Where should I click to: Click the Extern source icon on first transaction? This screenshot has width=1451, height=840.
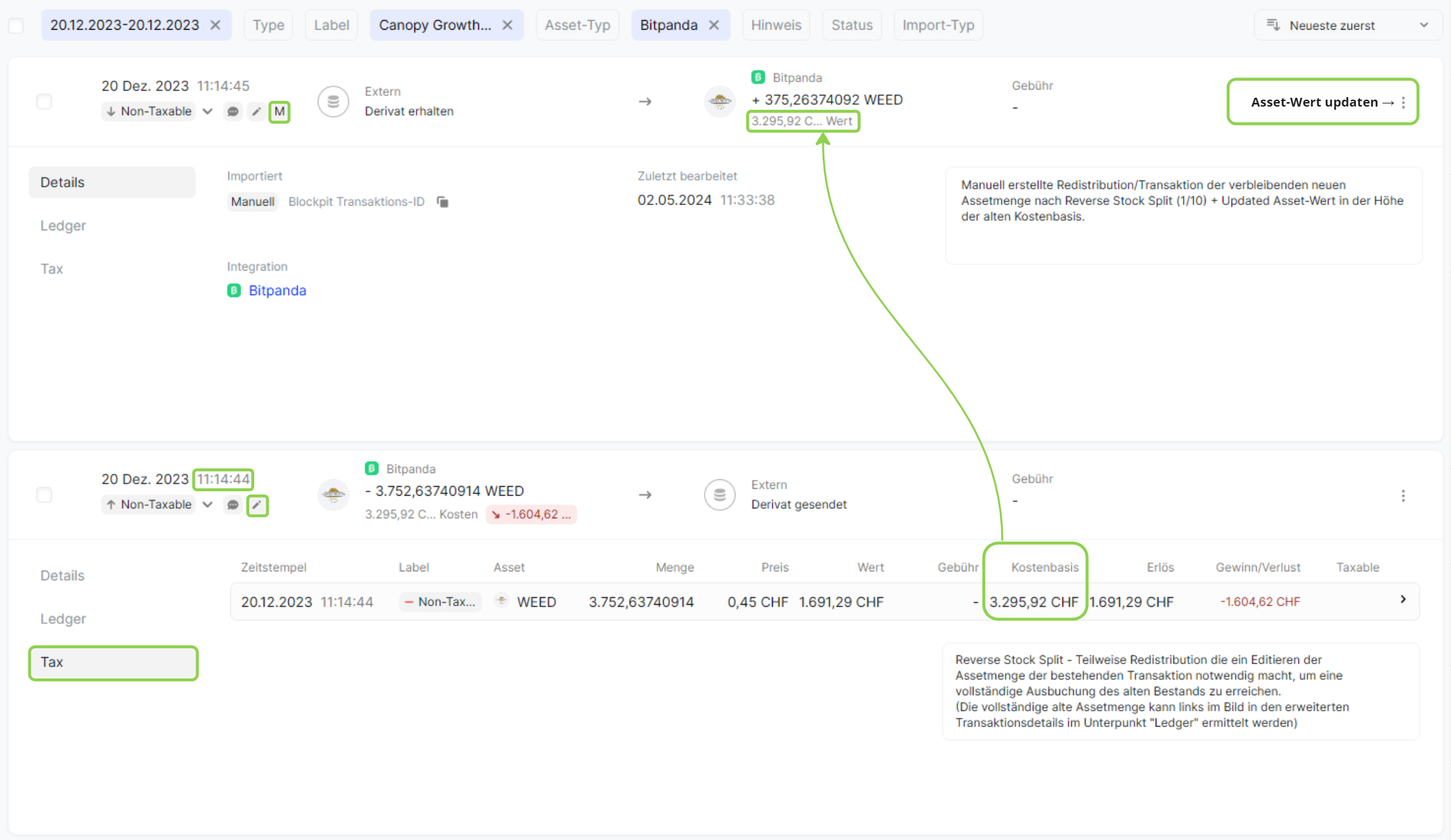pyautogui.click(x=333, y=102)
